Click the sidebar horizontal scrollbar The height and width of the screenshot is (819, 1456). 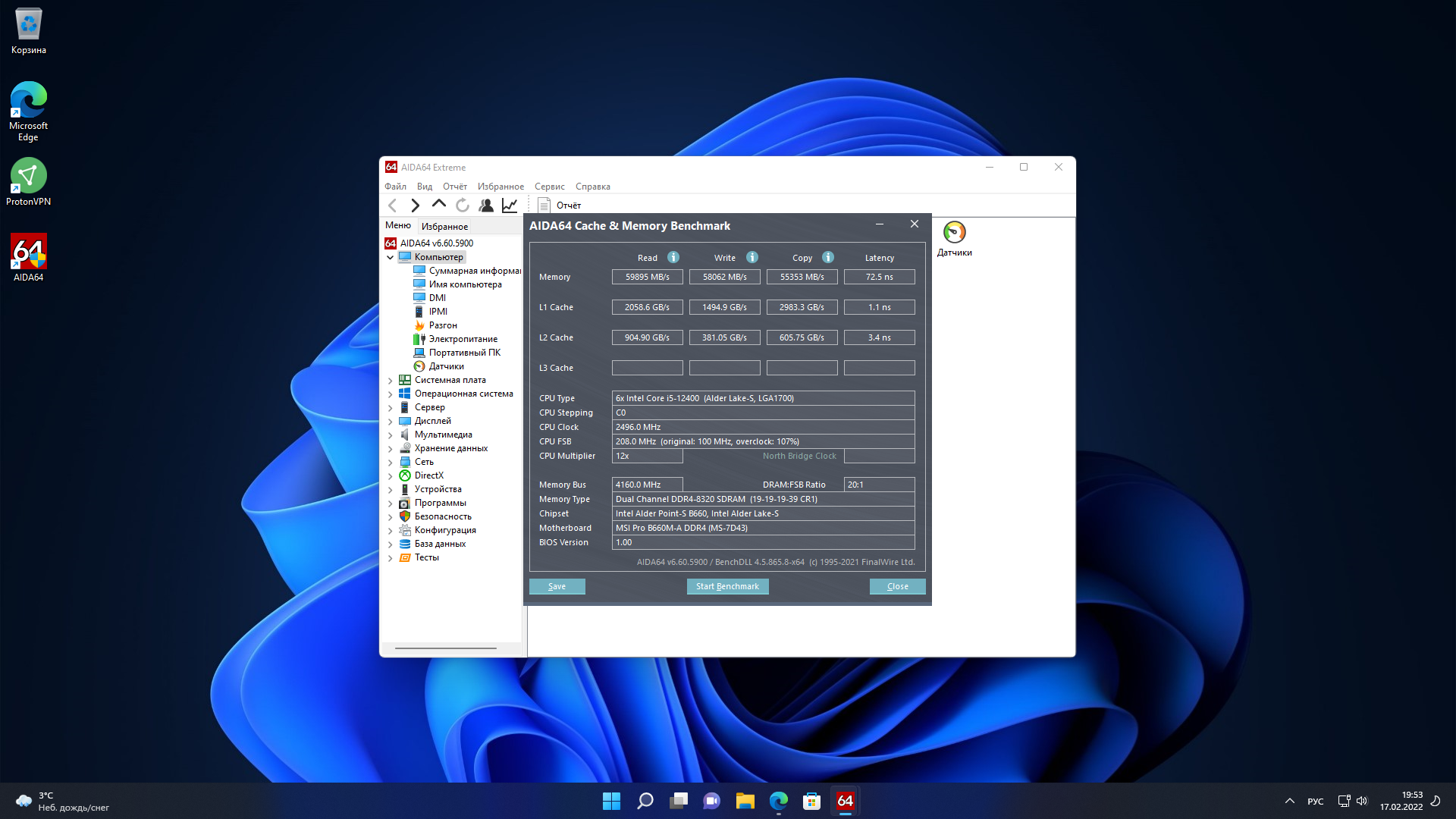click(x=446, y=648)
